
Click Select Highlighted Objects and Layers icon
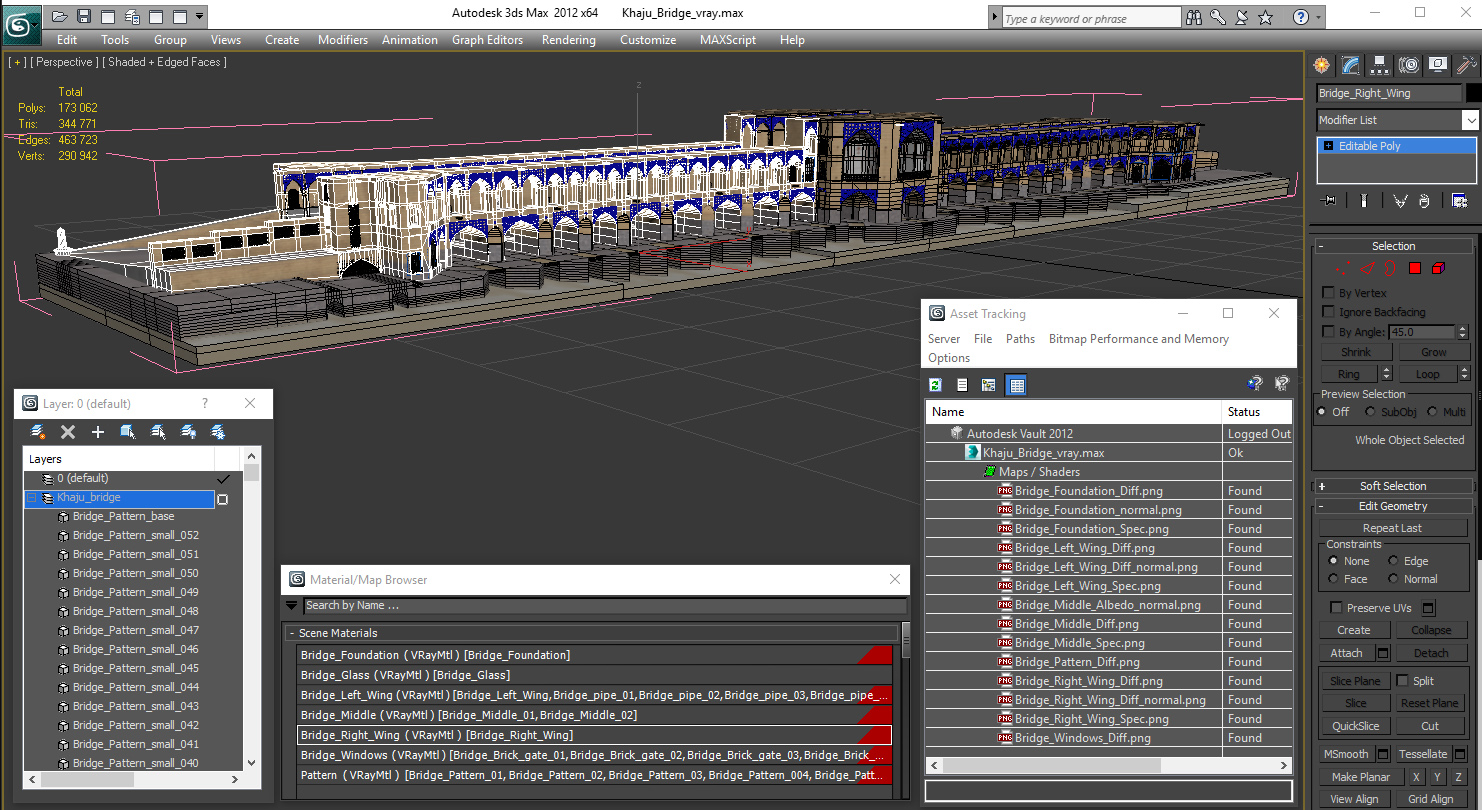tap(127, 432)
